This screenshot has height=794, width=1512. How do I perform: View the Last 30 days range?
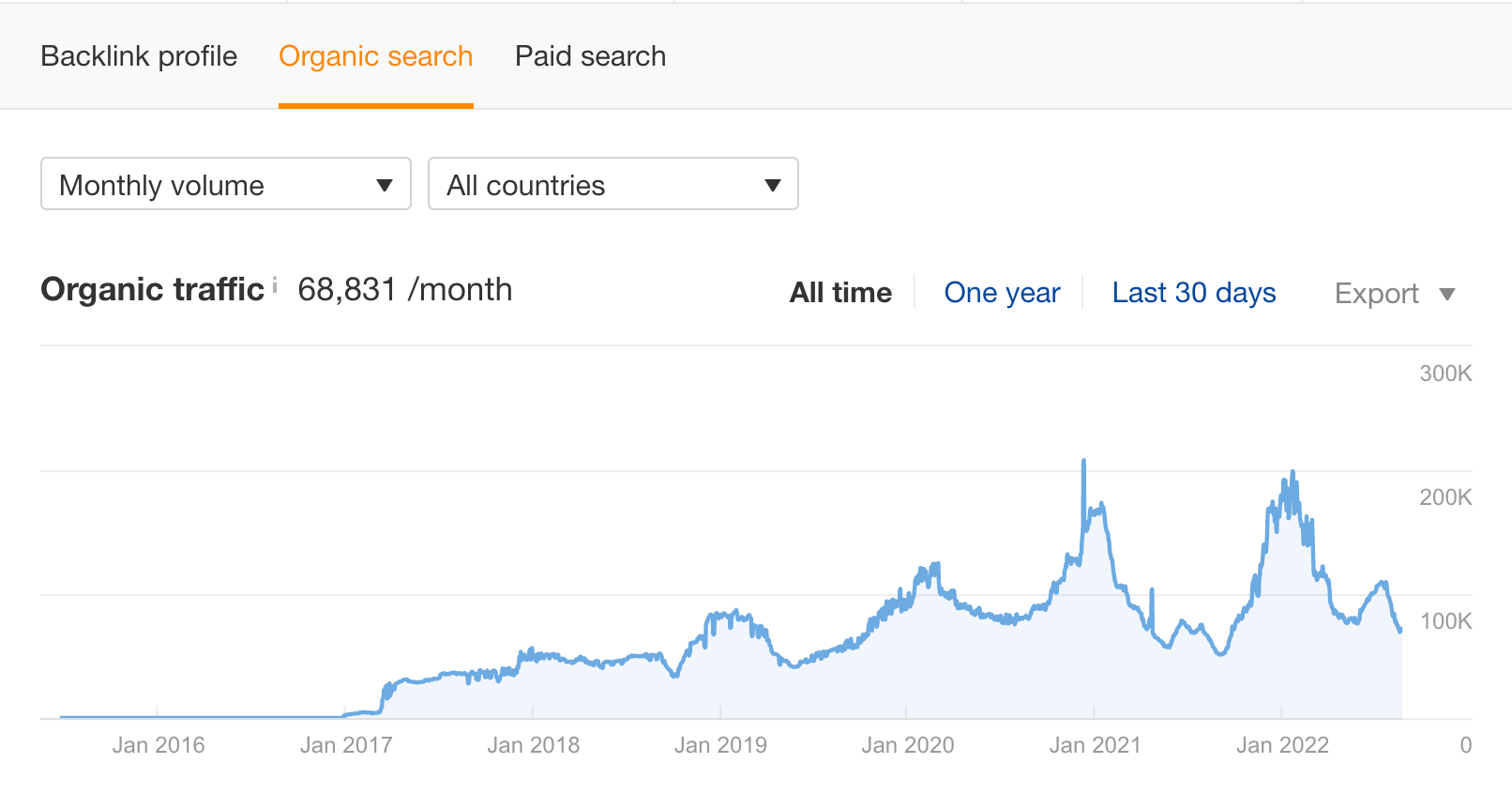point(1193,293)
